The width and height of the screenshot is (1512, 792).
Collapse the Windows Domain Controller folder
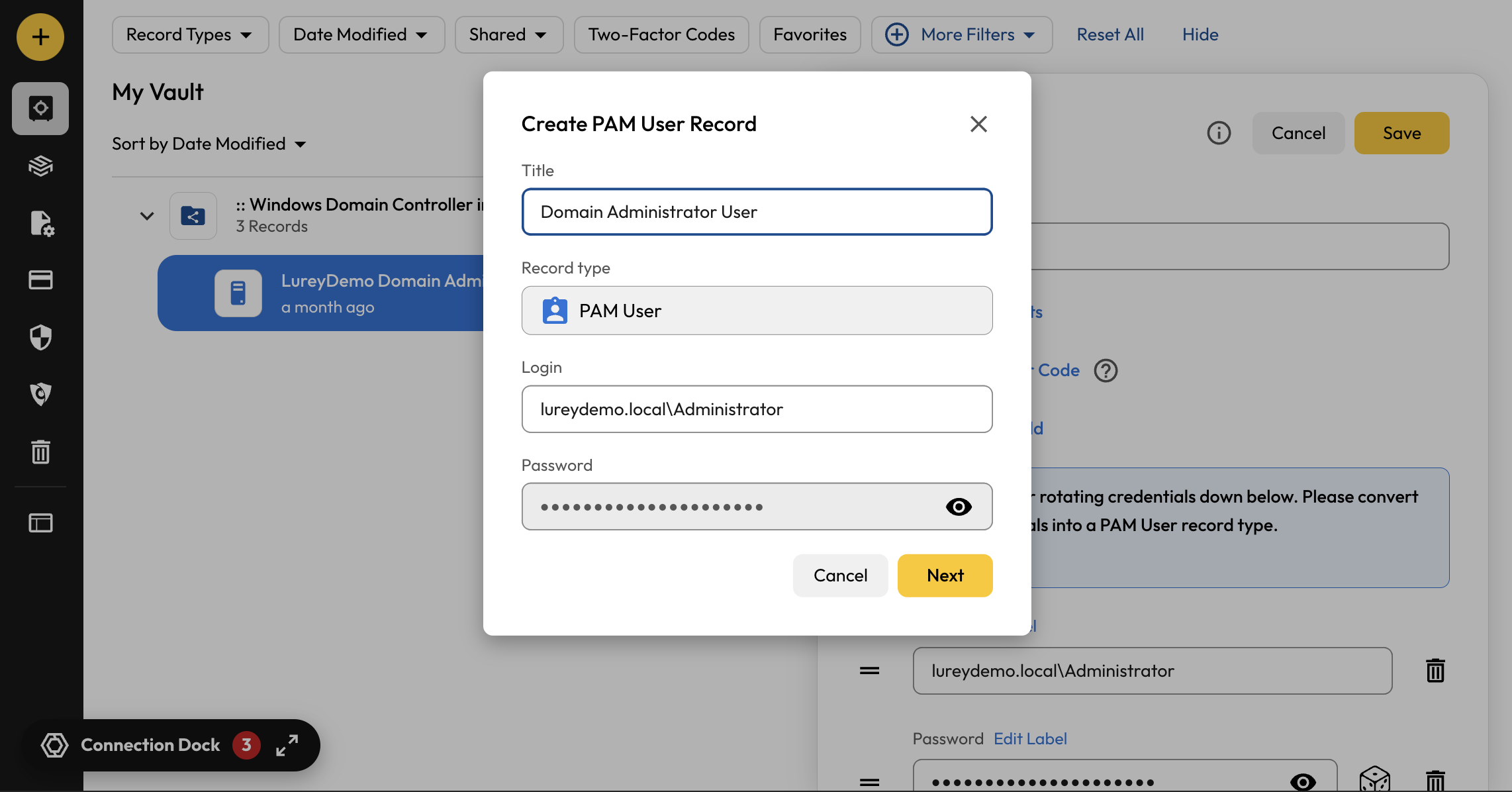point(147,216)
